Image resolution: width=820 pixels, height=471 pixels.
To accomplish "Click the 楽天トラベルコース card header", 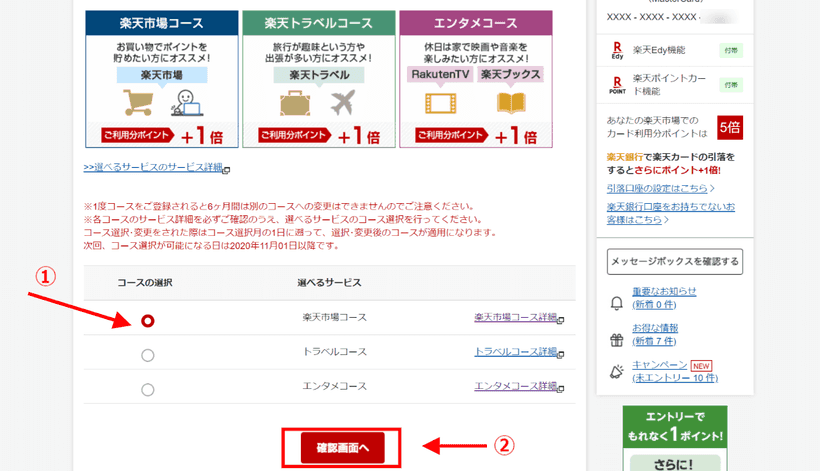I will point(318,23).
